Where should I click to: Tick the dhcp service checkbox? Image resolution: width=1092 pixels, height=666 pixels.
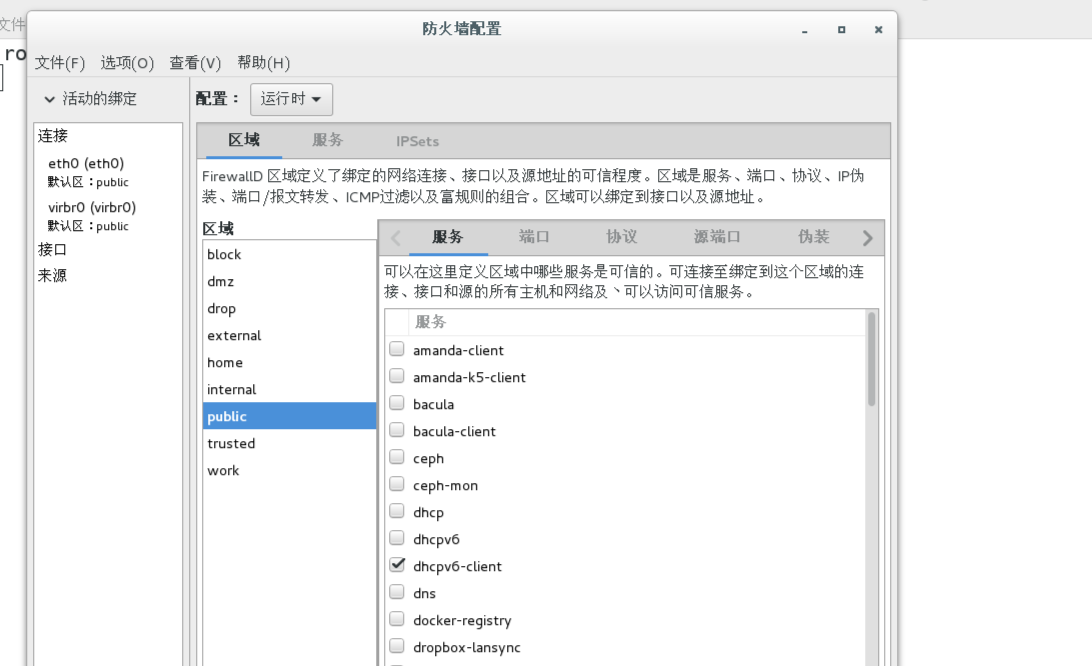(397, 511)
